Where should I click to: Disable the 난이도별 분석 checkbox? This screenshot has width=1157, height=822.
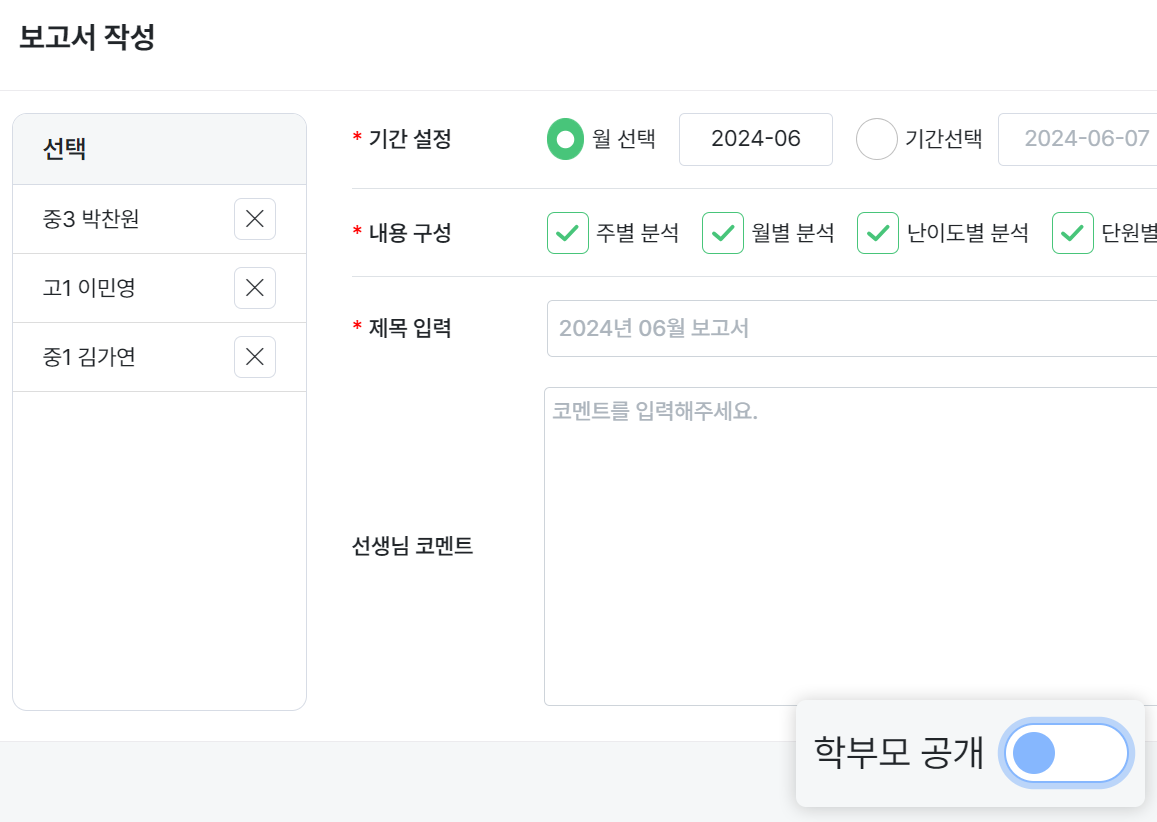877,233
